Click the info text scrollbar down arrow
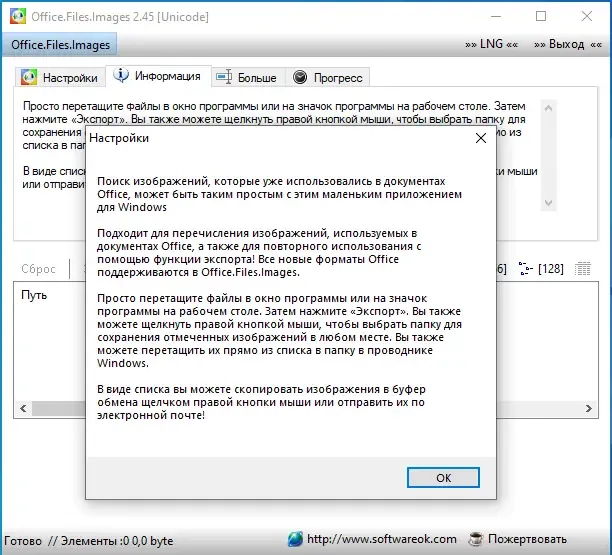Image resolution: width=612 pixels, height=555 pixels. [548, 203]
